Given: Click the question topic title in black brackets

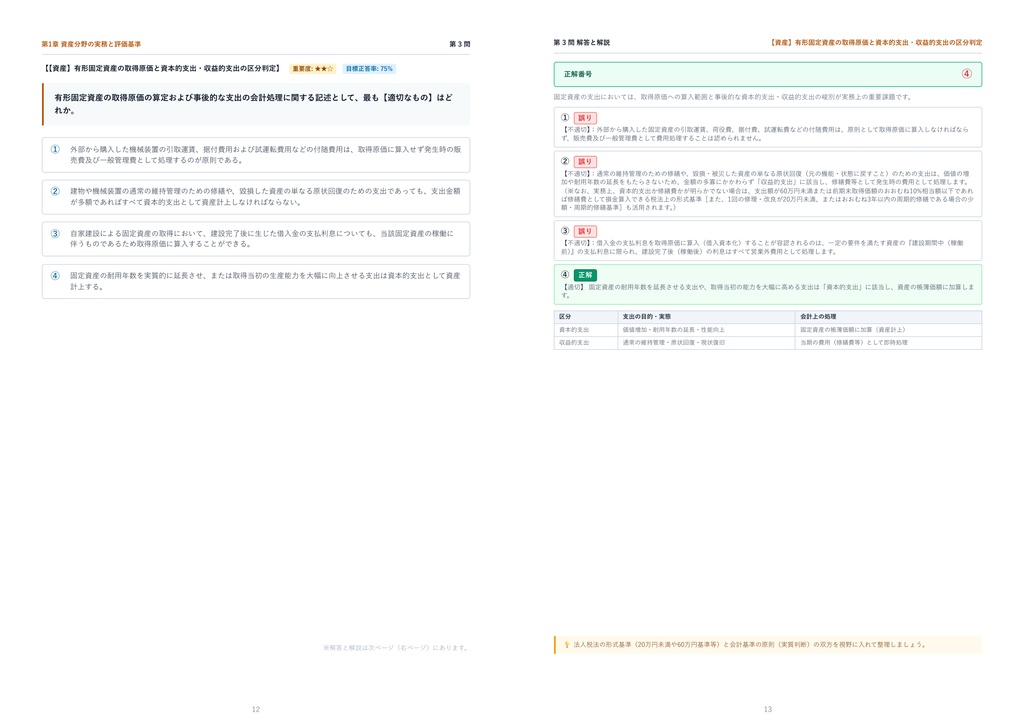Looking at the screenshot, I should [x=162, y=69].
